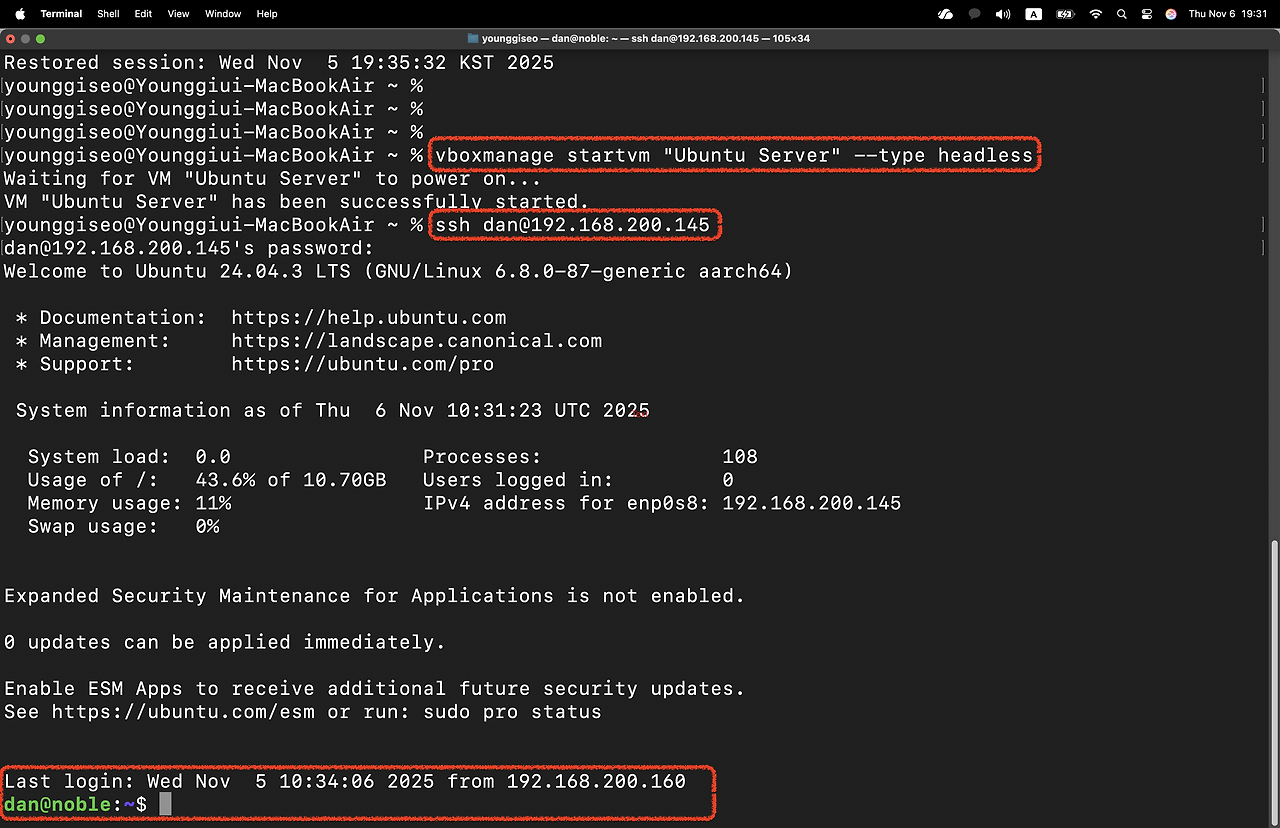Click "has been successfully started" line

[297, 202]
